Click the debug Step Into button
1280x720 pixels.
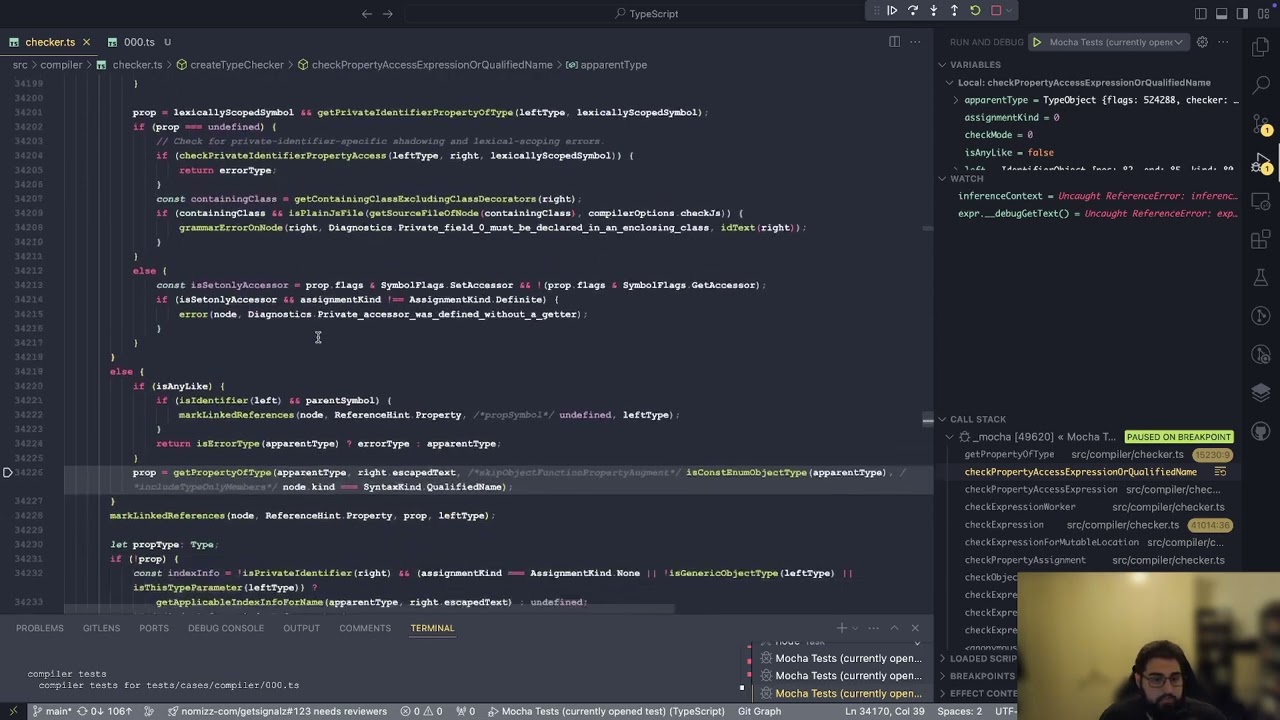[934, 11]
